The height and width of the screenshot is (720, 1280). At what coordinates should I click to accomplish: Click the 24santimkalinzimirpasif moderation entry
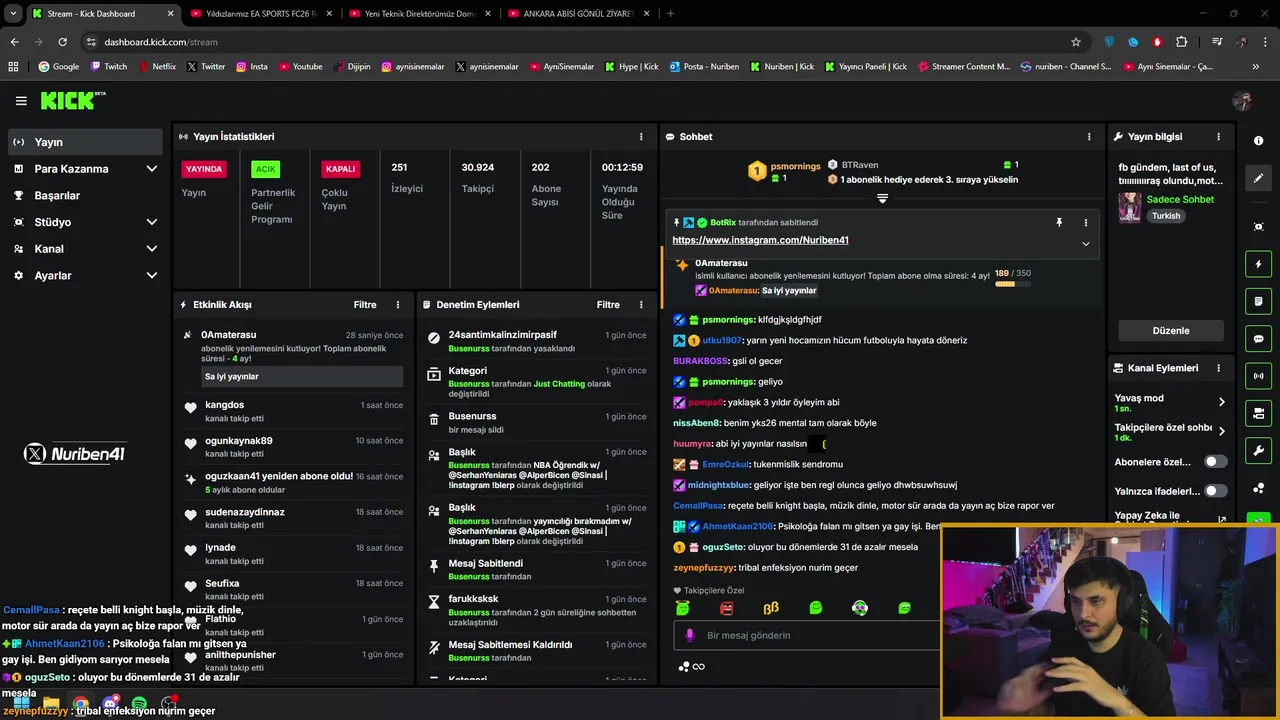pos(503,335)
